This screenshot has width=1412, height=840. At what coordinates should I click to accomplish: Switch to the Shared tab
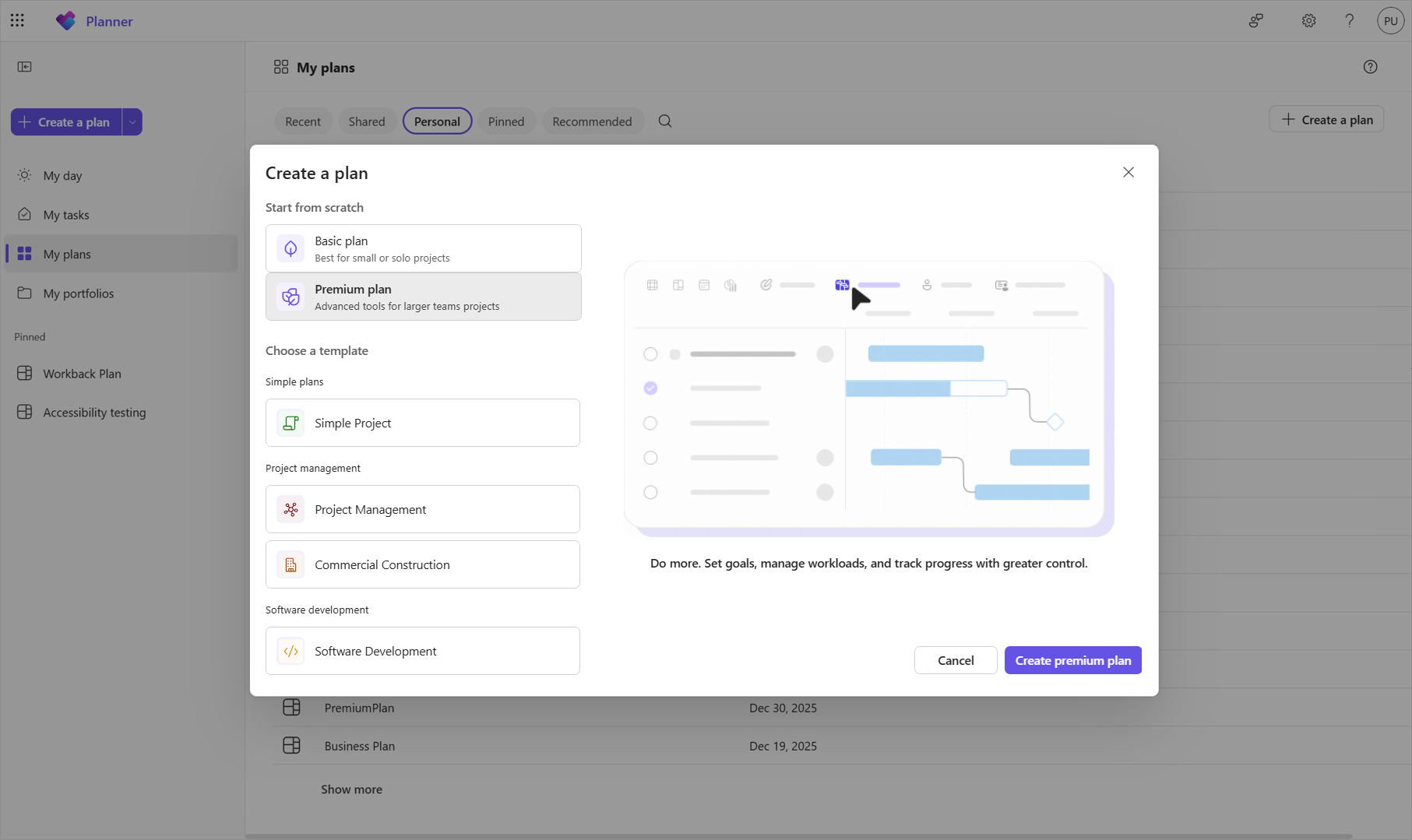tap(366, 121)
